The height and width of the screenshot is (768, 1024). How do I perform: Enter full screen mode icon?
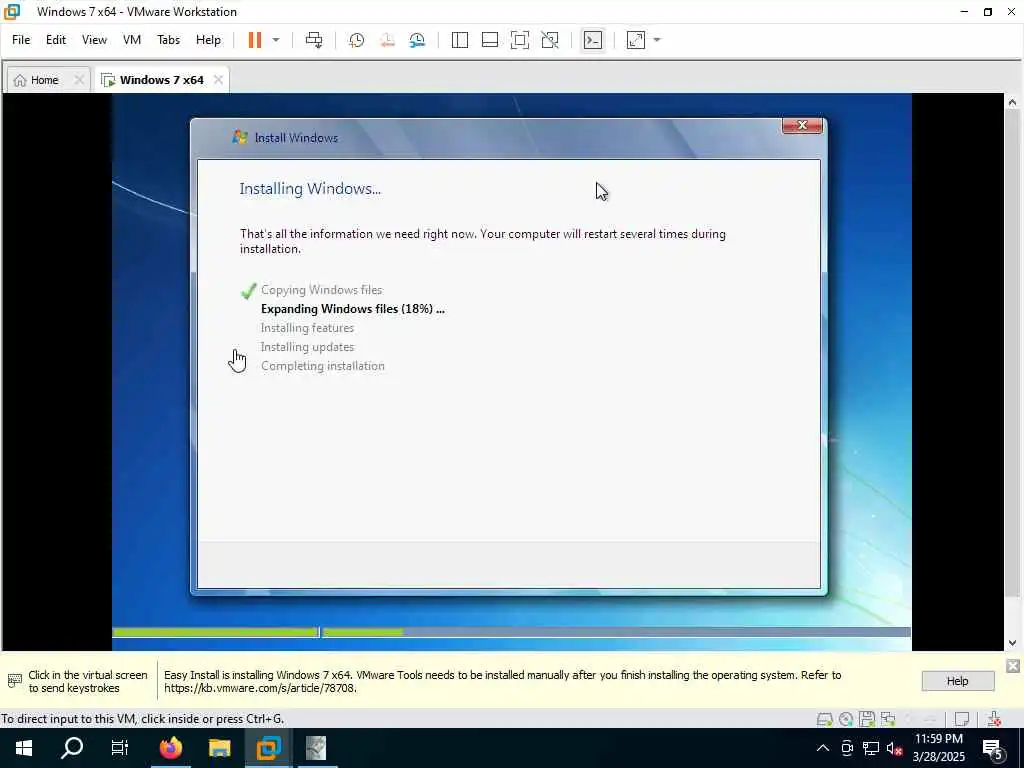point(520,40)
